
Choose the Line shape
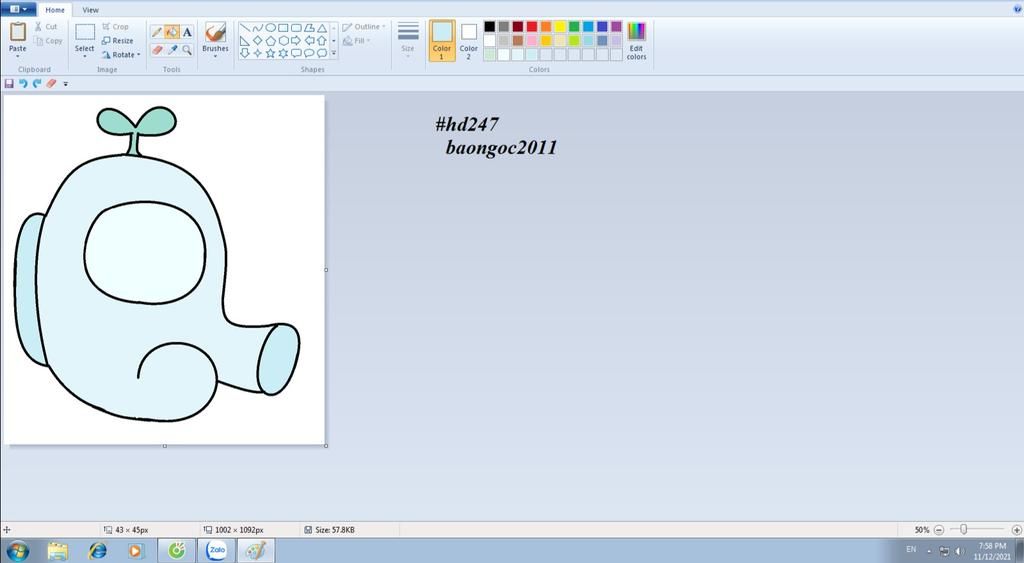244,28
